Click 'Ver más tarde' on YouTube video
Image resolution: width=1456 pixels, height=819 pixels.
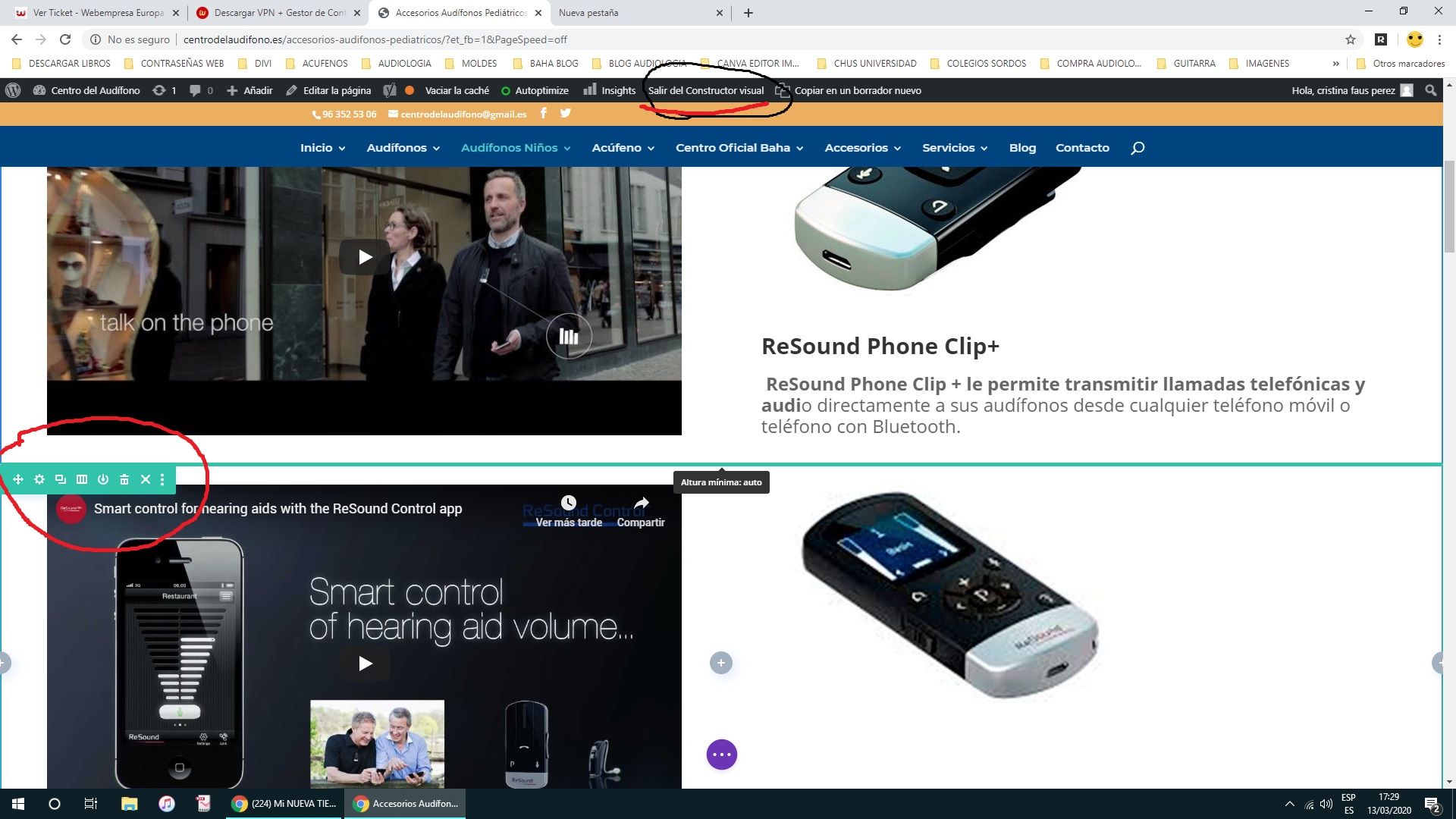(x=569, y=512)
